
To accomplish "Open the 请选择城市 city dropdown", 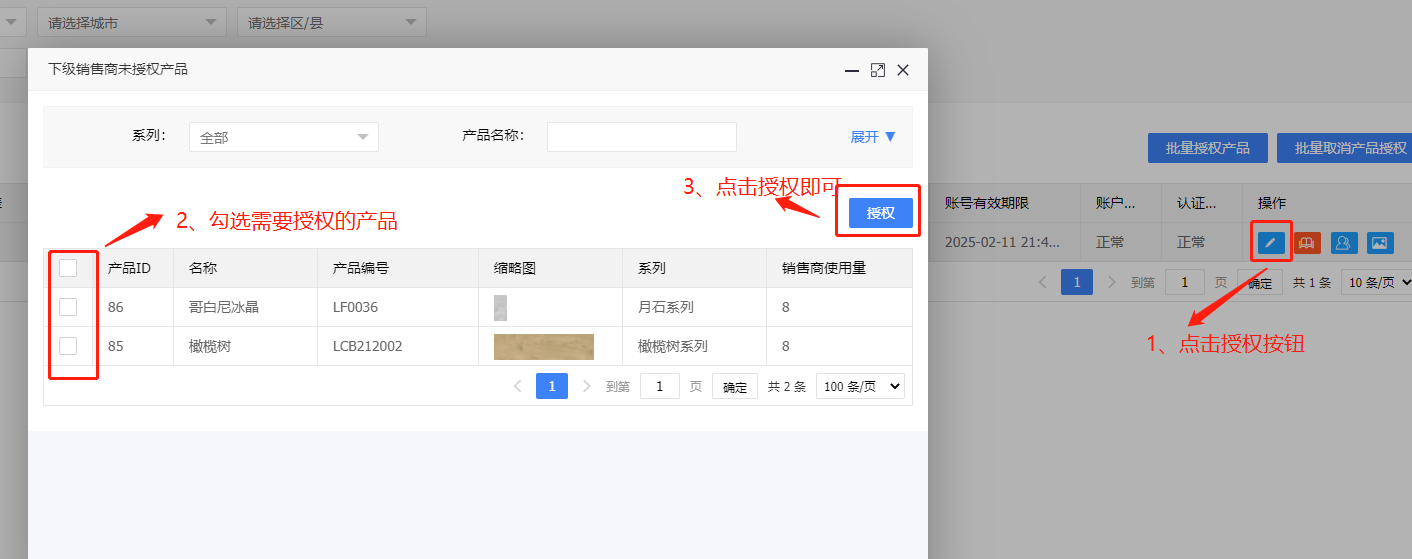I will tap(131, 22).
